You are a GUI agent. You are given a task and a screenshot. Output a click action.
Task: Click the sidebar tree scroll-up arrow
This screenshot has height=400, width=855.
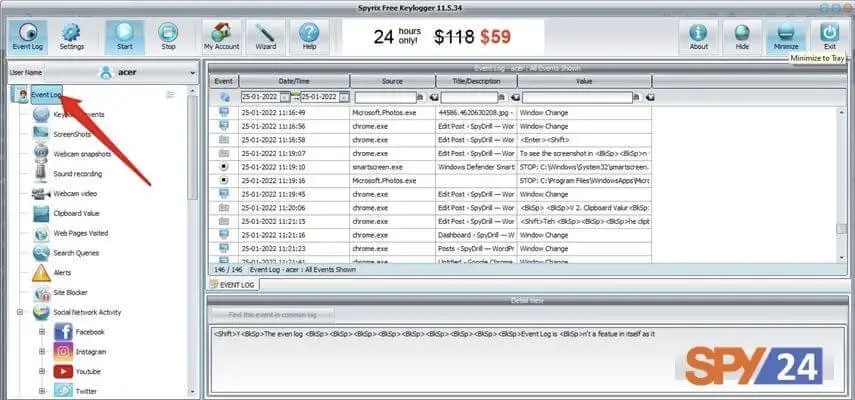point(192,89)
